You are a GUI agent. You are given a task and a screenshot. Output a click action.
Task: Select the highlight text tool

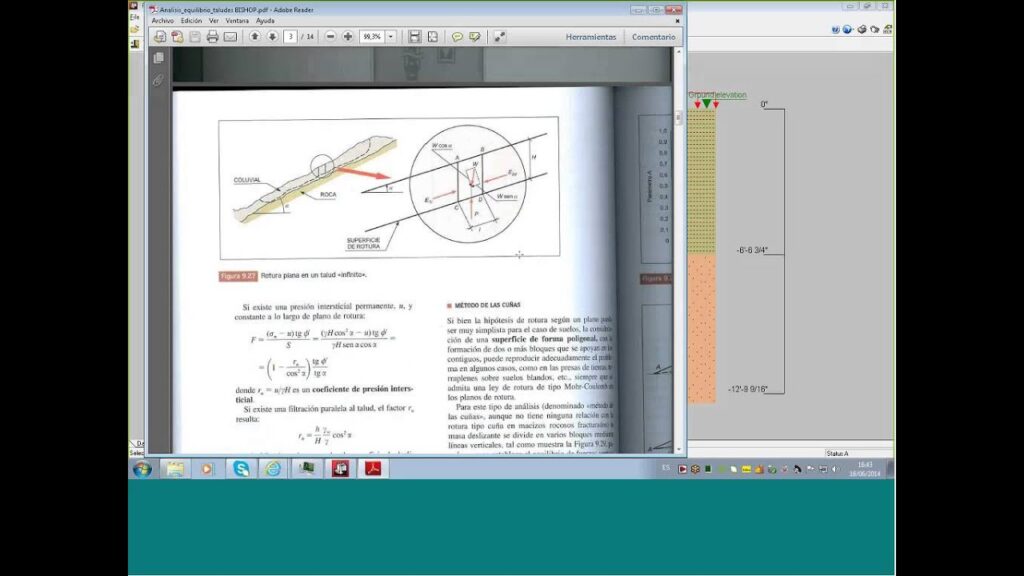pos(475,37)
